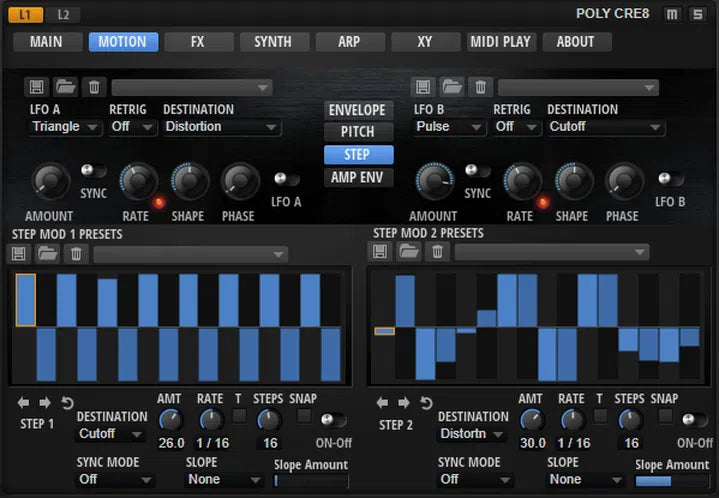The image size is (719, 498).
Task: Delete the LFO A preset with trash icon
Action: coord(93,87)
